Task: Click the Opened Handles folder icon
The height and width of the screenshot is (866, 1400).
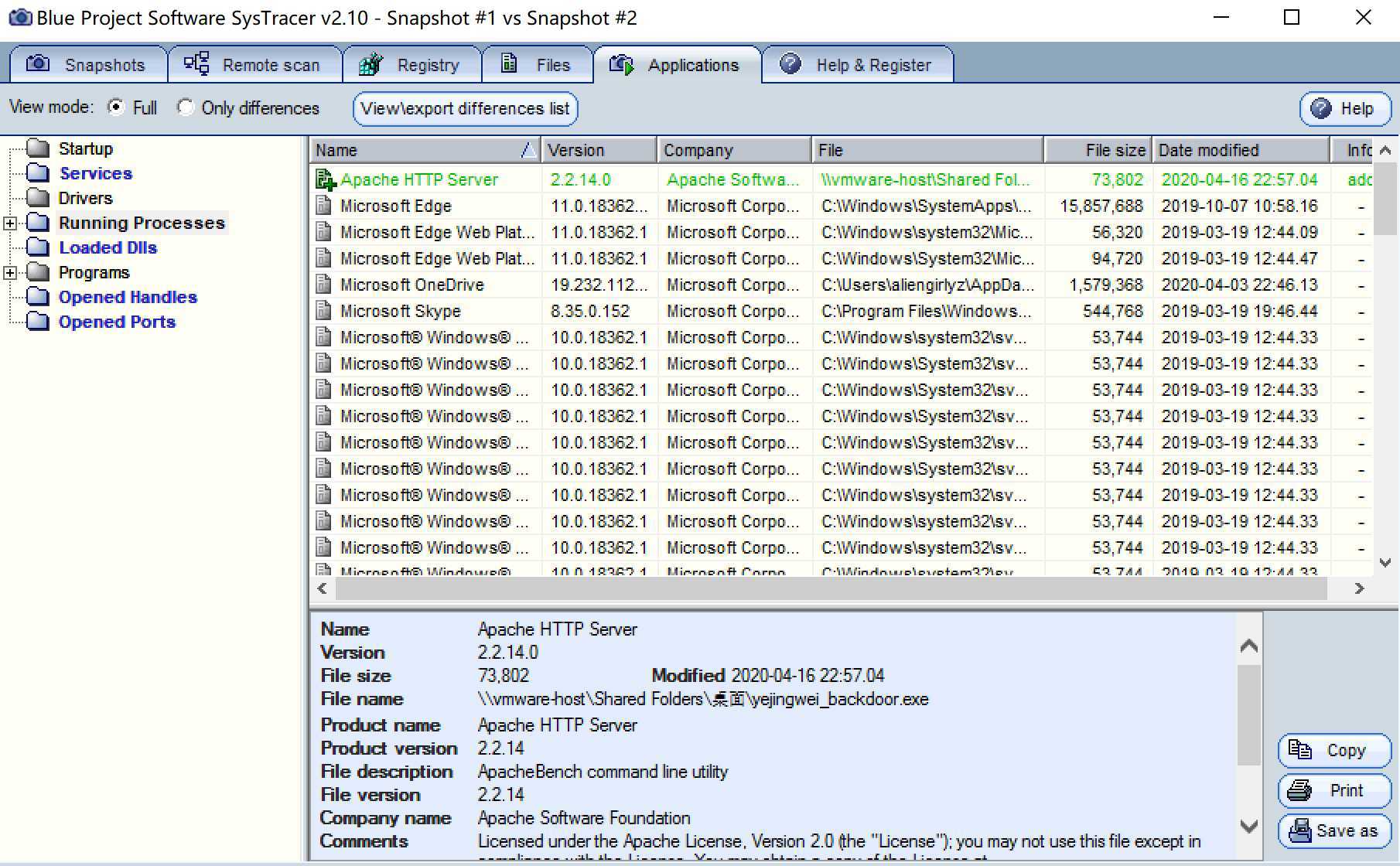Action: 38,296
